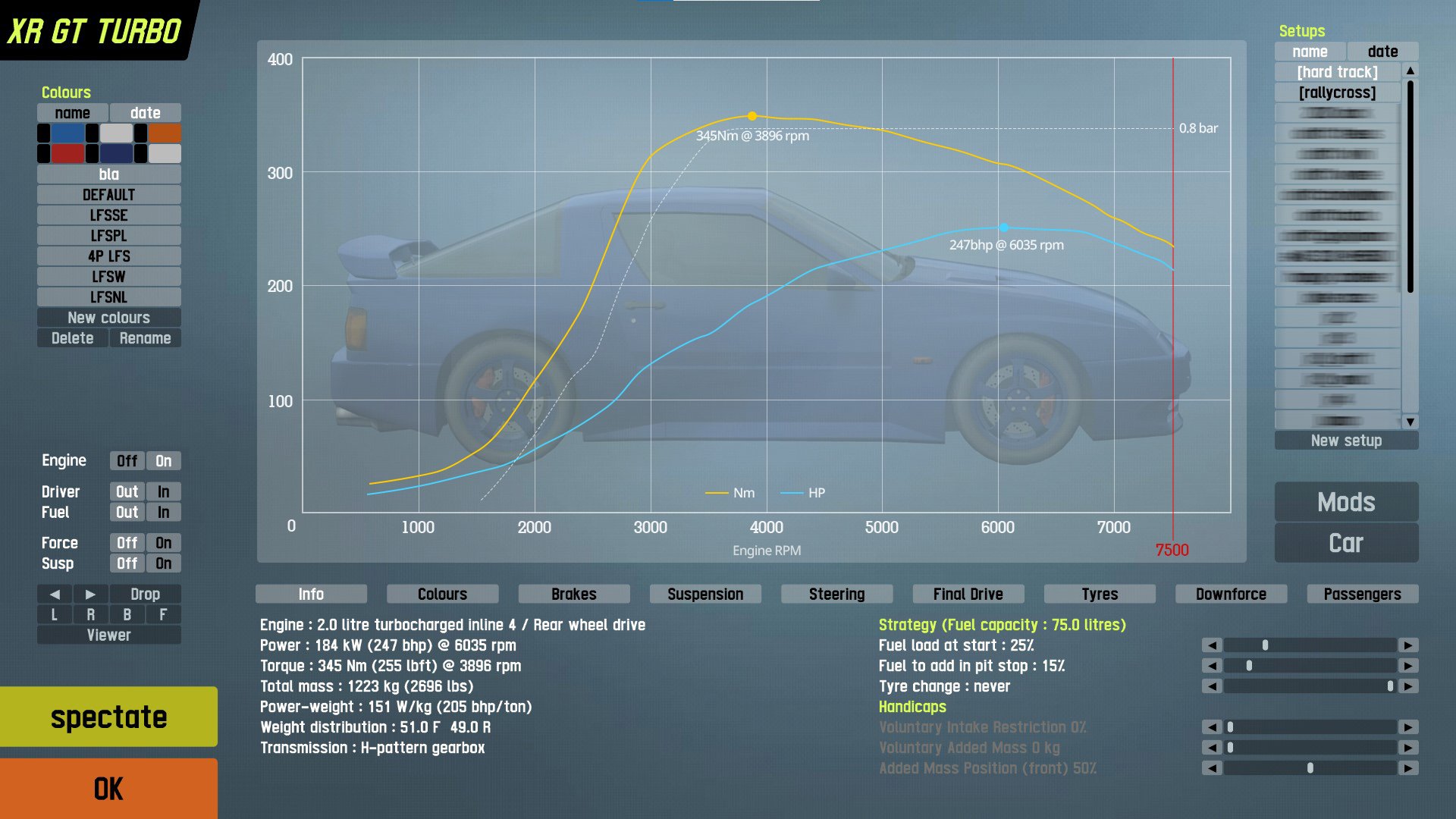Screen dimensions: 1456x819
Task: Click the spectate button
Action: coord(108,717)
